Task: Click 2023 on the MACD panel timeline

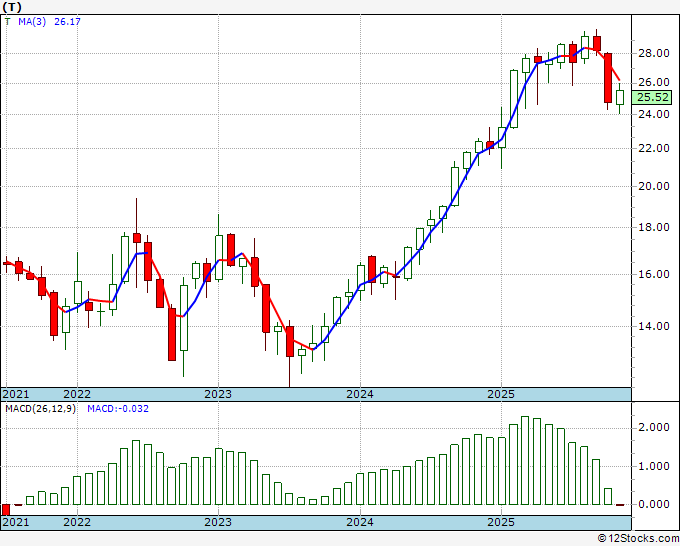Action: coord(218,522)
